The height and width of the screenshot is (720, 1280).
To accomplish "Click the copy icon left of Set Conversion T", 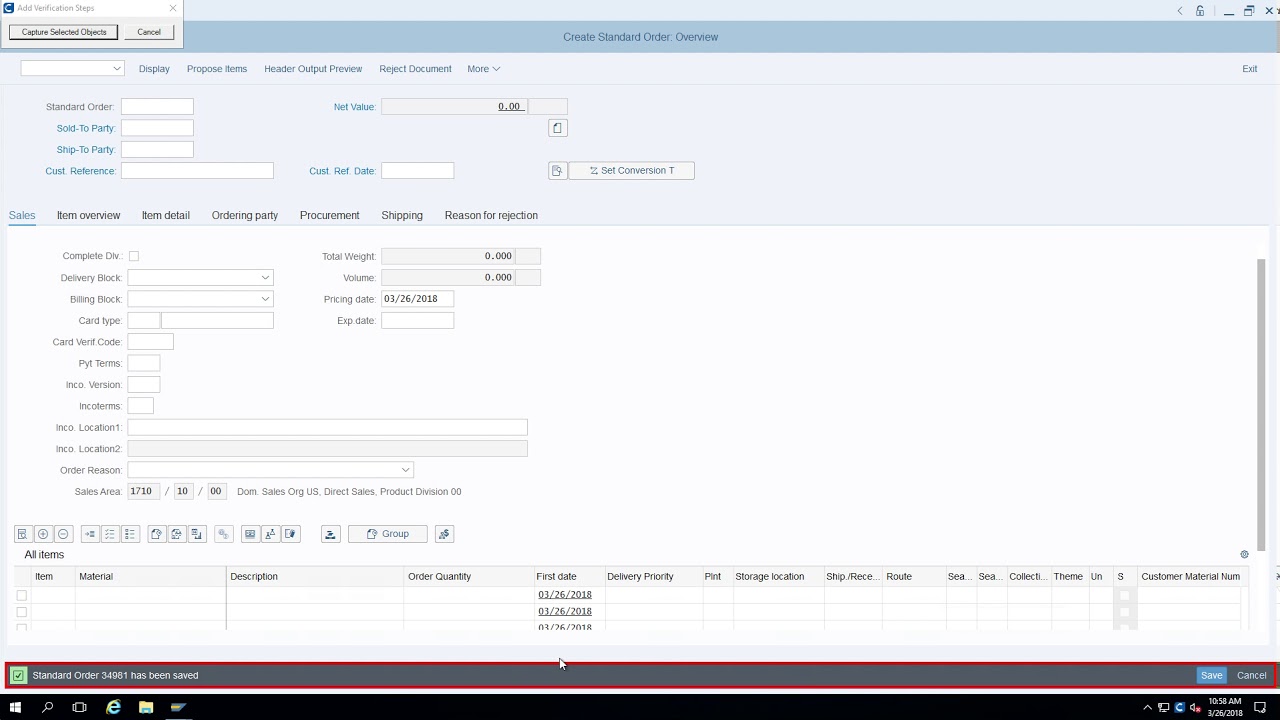I will pyautogui.click(x=557, y=171).
